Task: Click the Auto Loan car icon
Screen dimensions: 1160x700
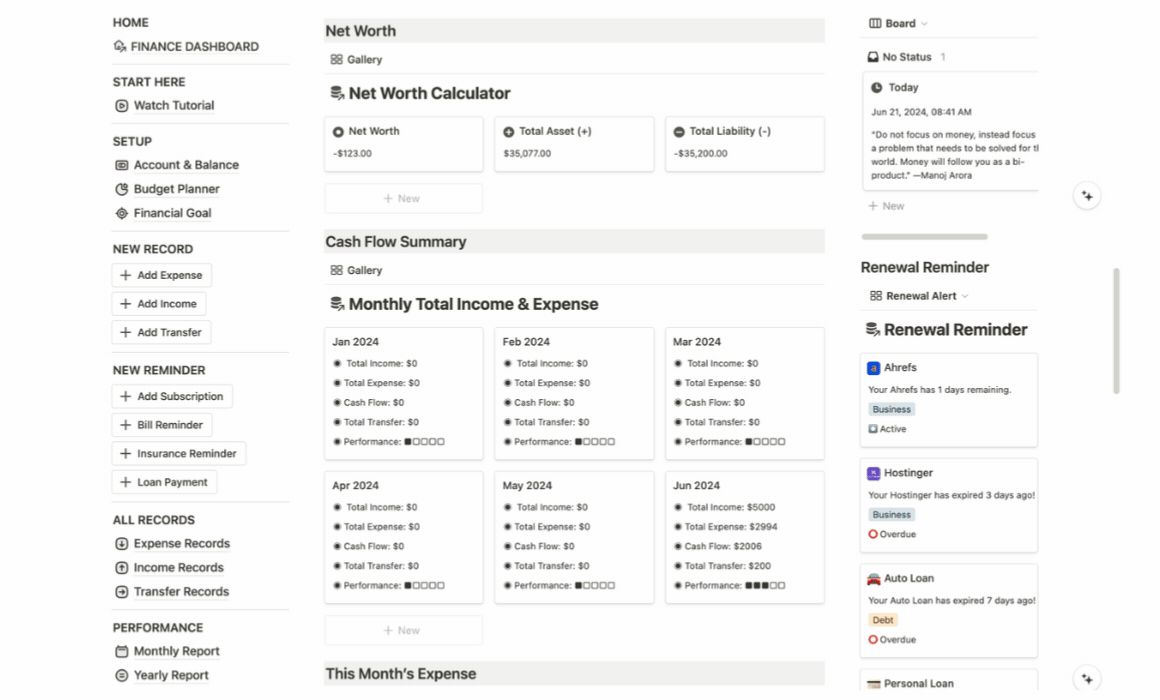Action: 873,578
